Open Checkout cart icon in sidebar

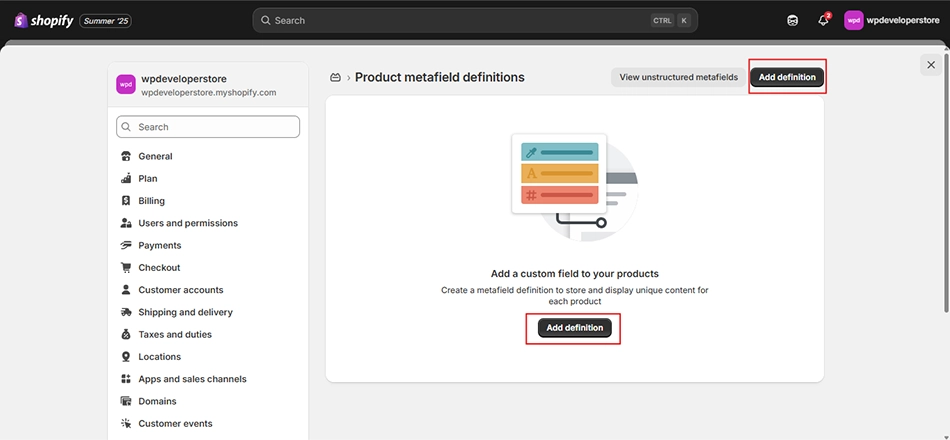[126, 267]
